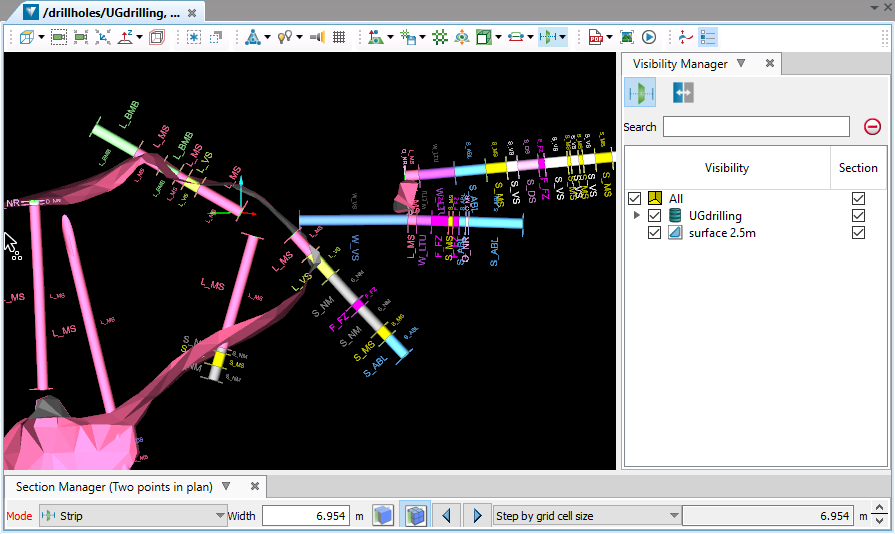Uncheck visibility checkbox for UGdrilling
The image size is (895, 534).
tap(655, 216)
